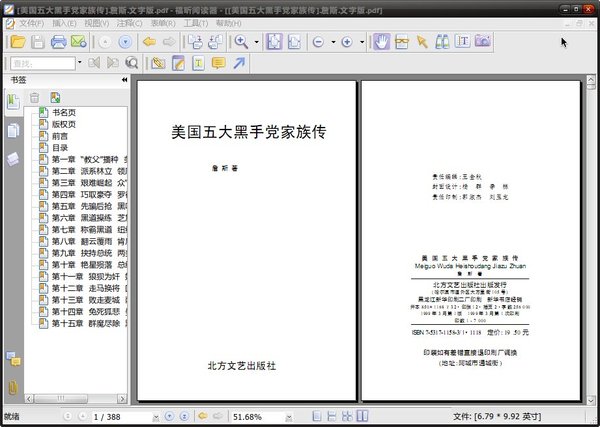
Task: Click the find previous icon
Action: click(94, 62)
